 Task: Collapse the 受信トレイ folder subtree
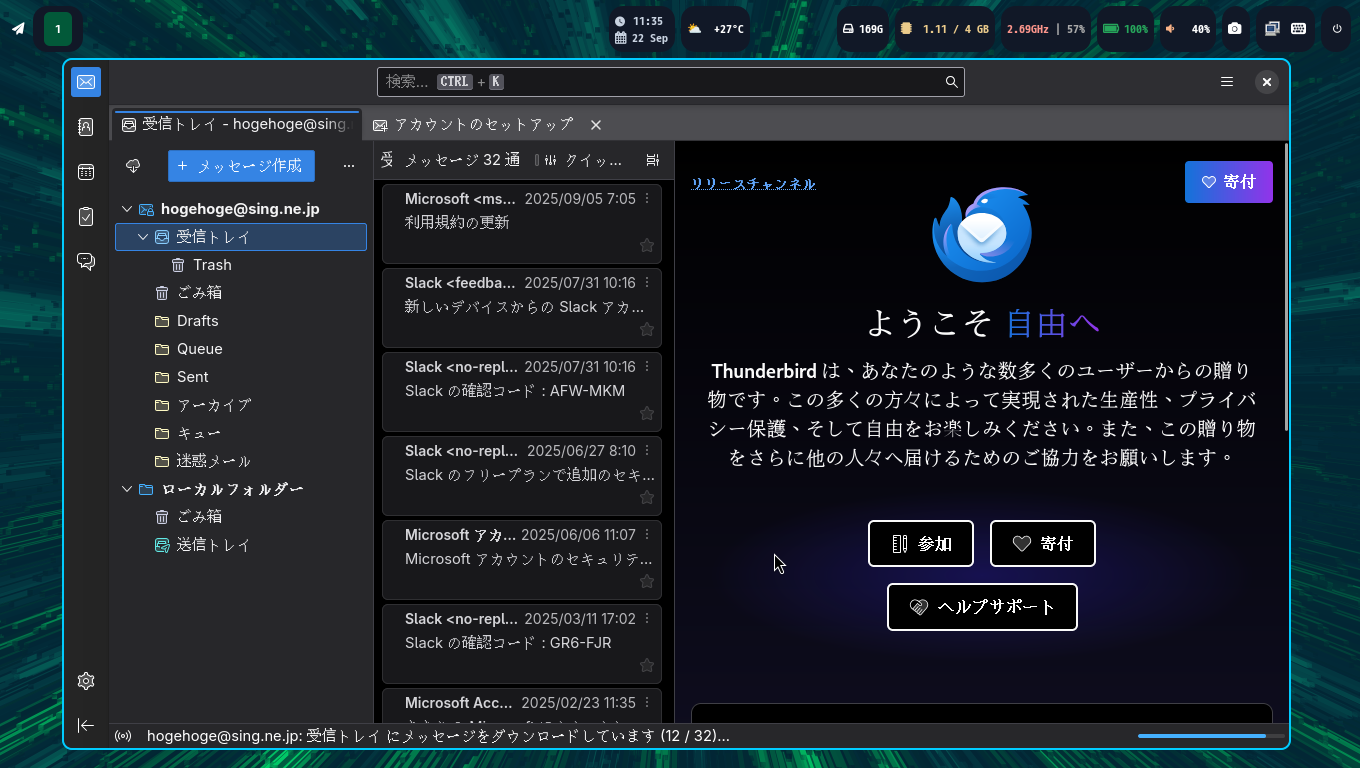(143, 237)
